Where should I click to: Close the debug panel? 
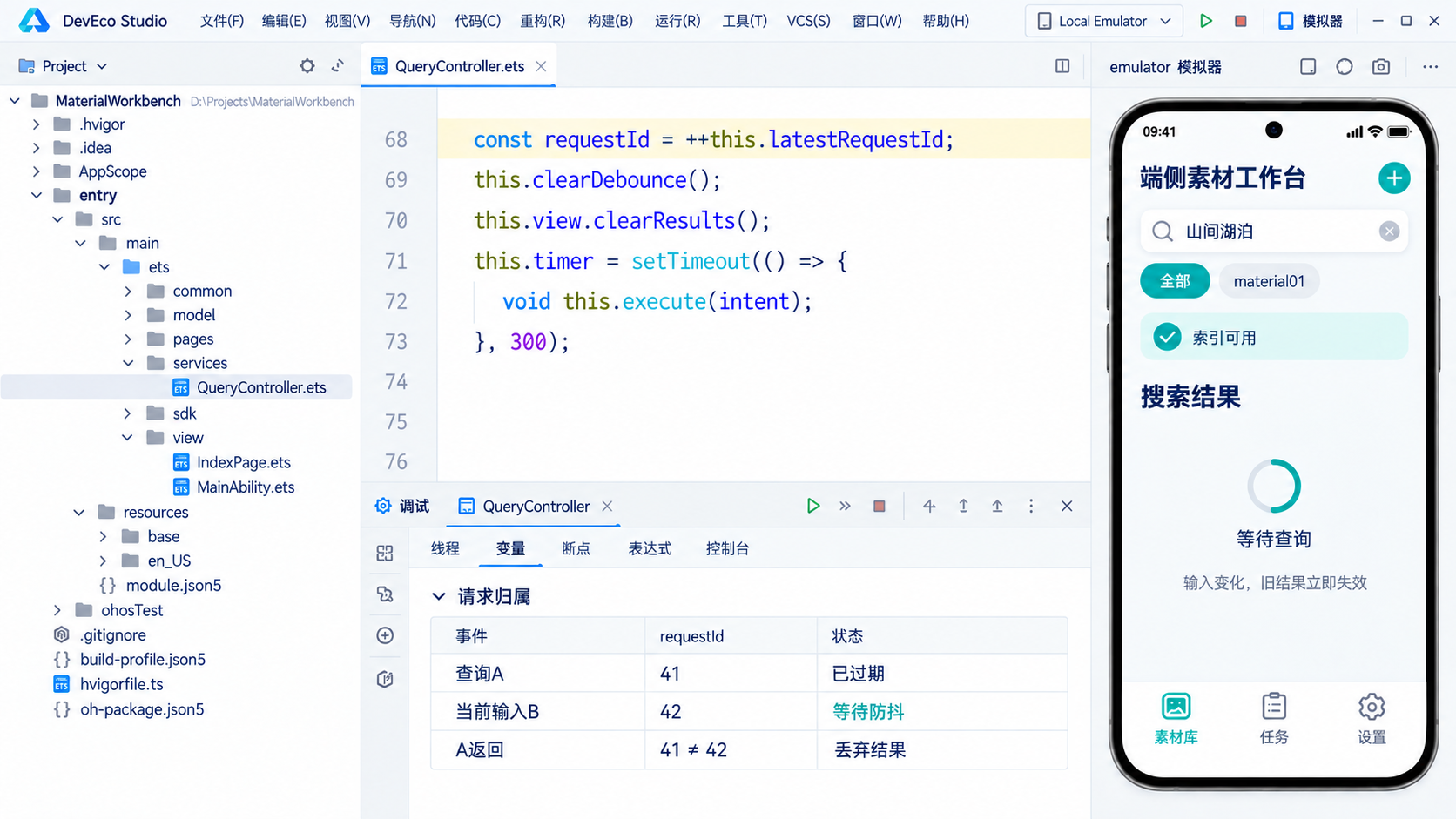[x=1067, y=506]
